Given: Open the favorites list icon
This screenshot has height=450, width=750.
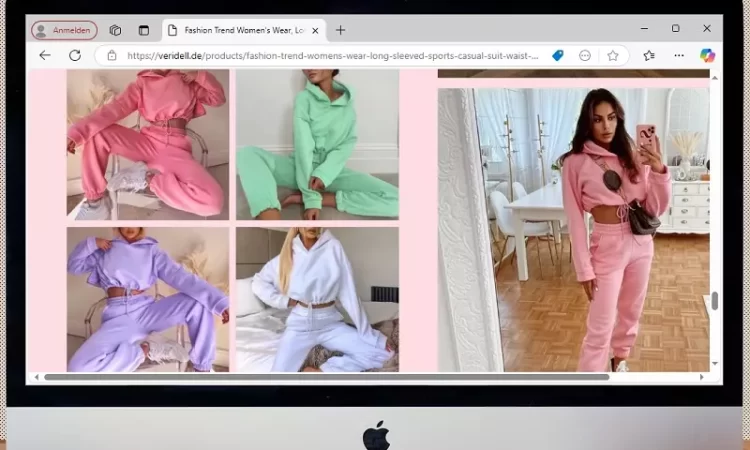Looking at the screenshot, I should tap(649, 55).
